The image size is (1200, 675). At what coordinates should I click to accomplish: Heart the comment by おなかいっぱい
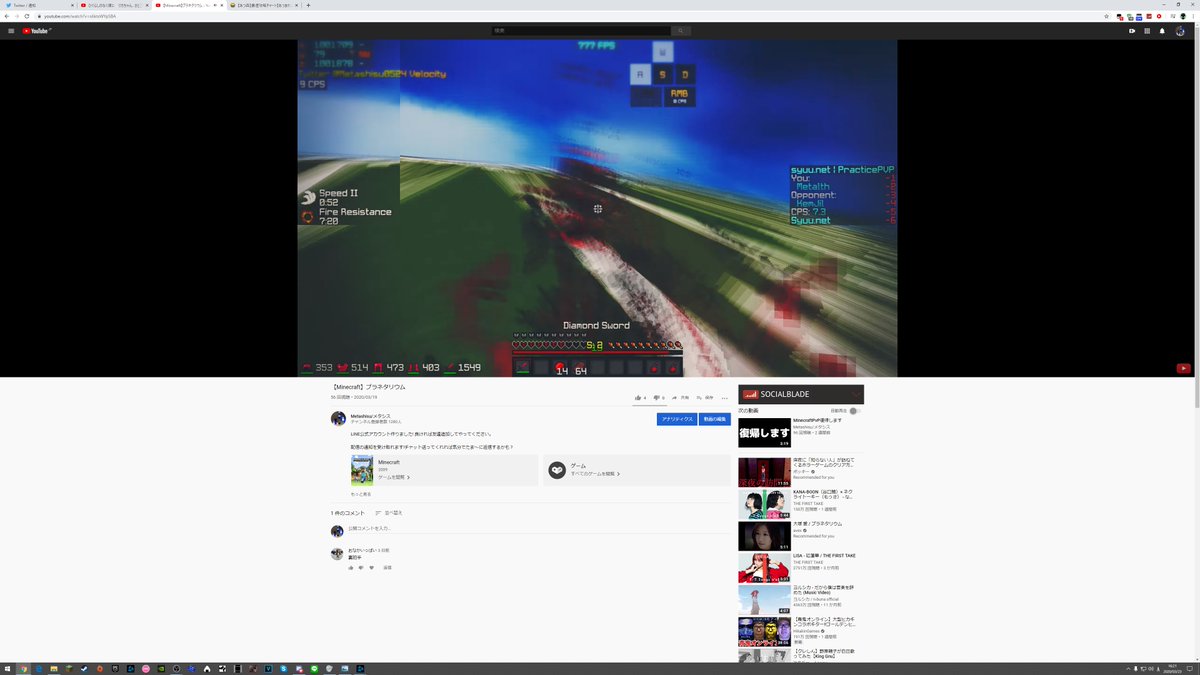point(371,567)
